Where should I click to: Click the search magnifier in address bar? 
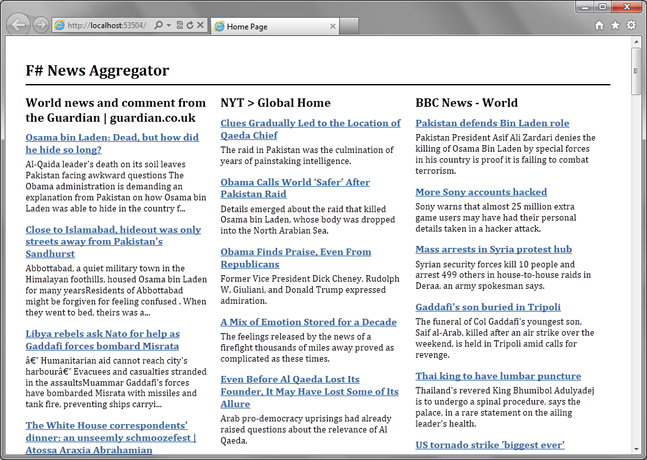pos(158,25)
